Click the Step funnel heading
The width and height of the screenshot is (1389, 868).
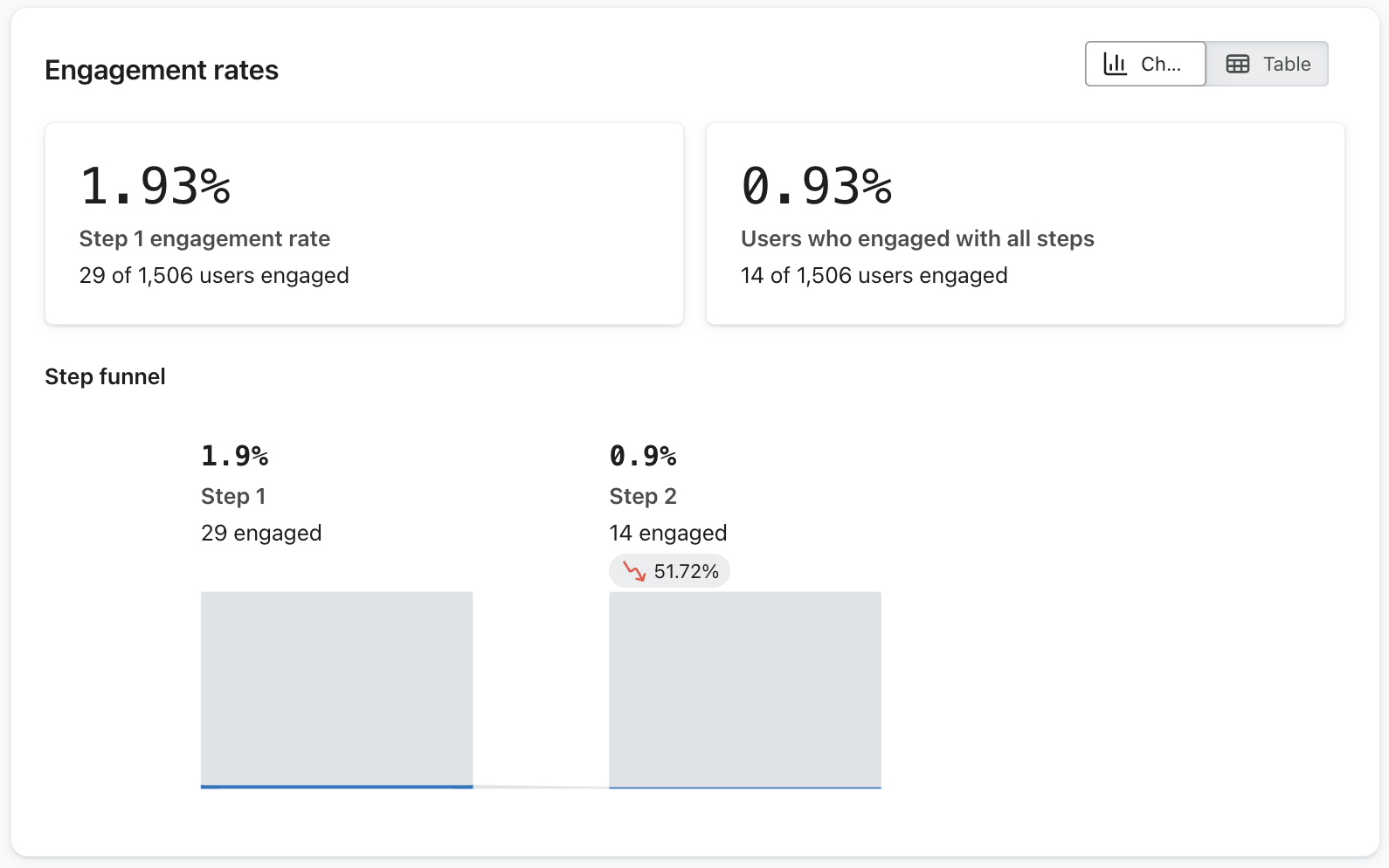tap(105, 376)
